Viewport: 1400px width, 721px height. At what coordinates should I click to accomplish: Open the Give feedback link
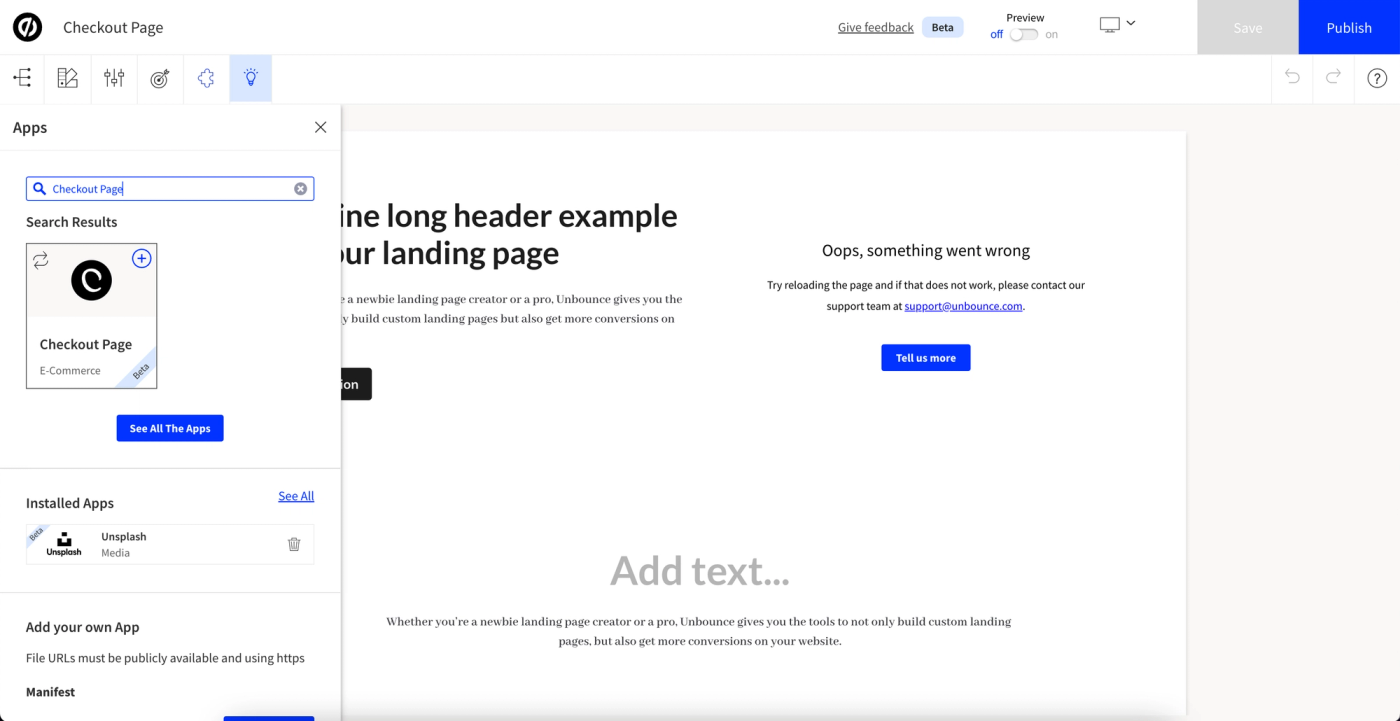875,27
